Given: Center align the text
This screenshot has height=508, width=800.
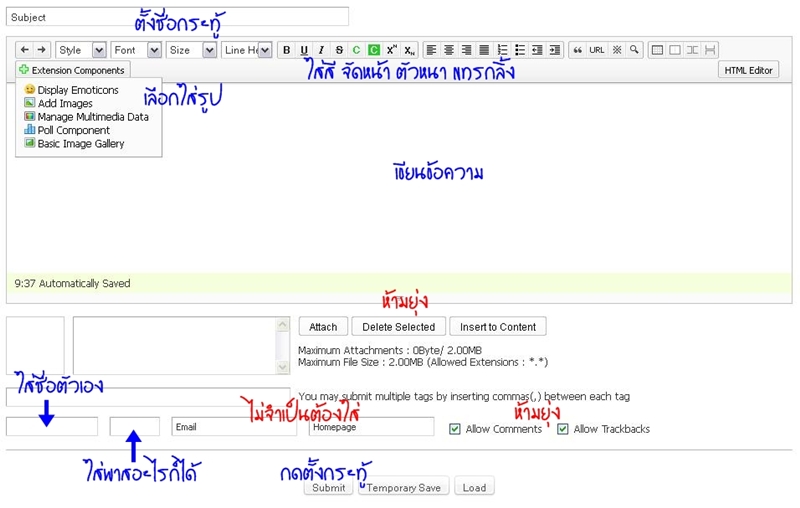Looking at the screenshot, I should point(449,50).
